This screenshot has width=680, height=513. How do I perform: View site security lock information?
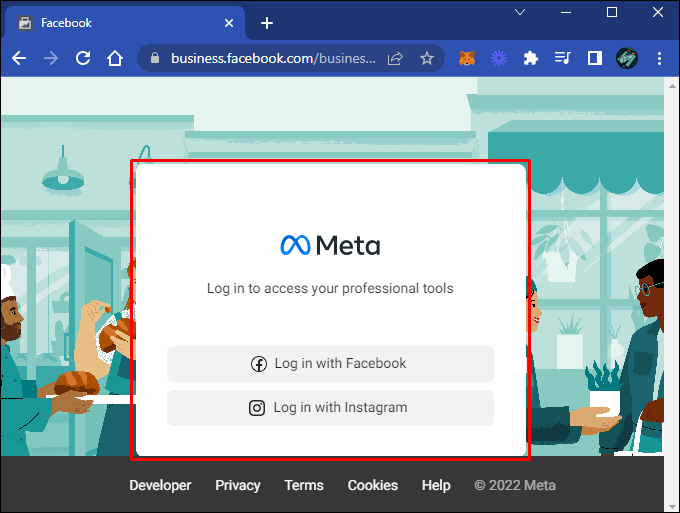[155, 58]
